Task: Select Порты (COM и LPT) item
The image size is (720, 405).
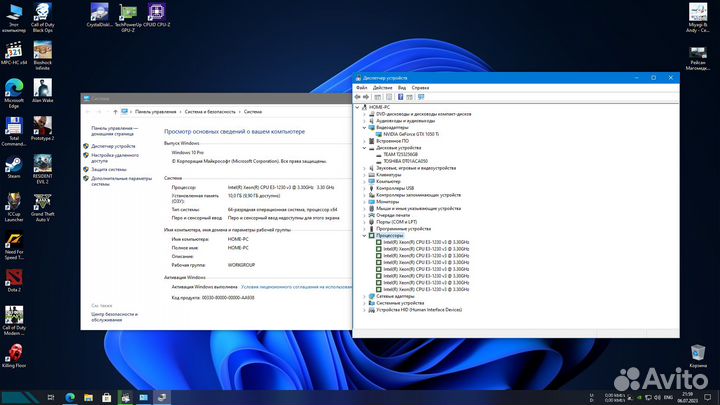Action: 396,222
